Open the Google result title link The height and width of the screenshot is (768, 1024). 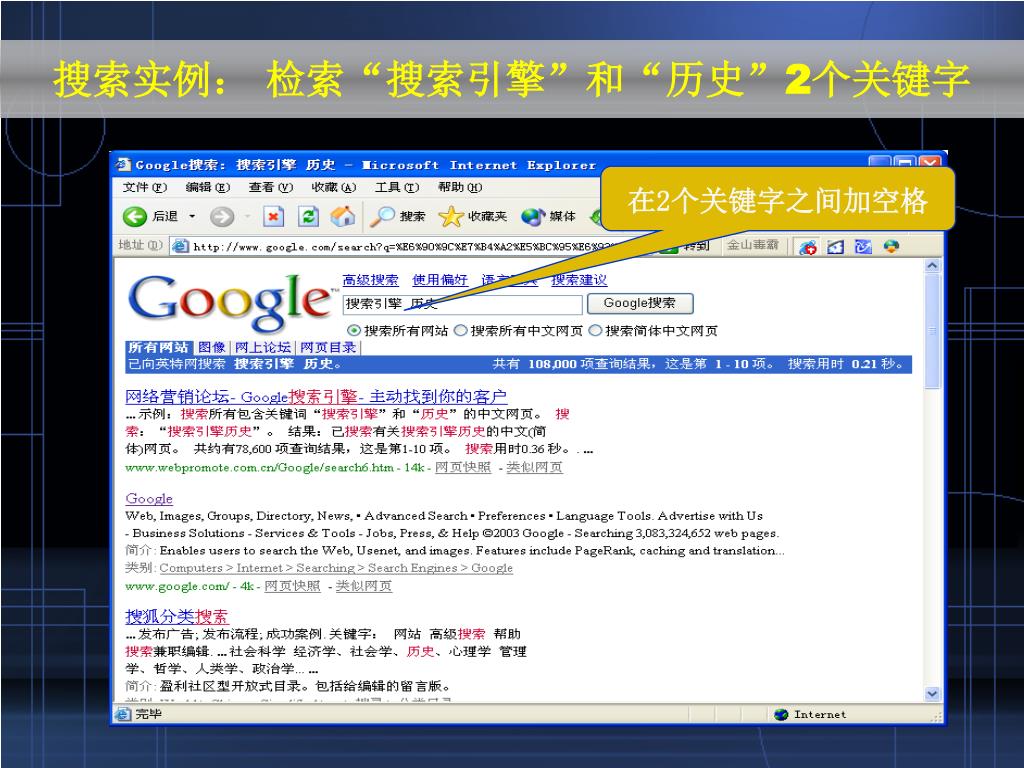point(149,499)
